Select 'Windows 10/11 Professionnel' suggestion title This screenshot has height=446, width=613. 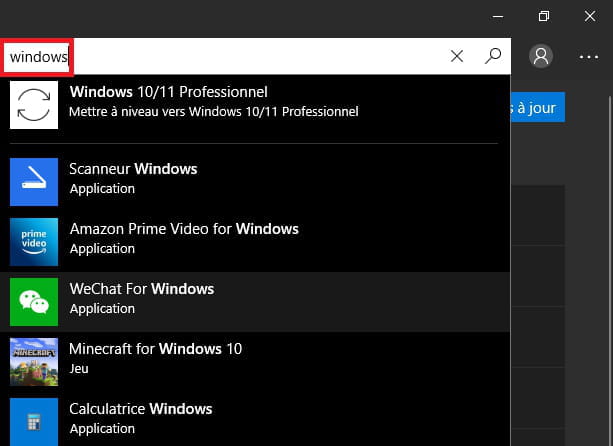(x=168, y=92)
